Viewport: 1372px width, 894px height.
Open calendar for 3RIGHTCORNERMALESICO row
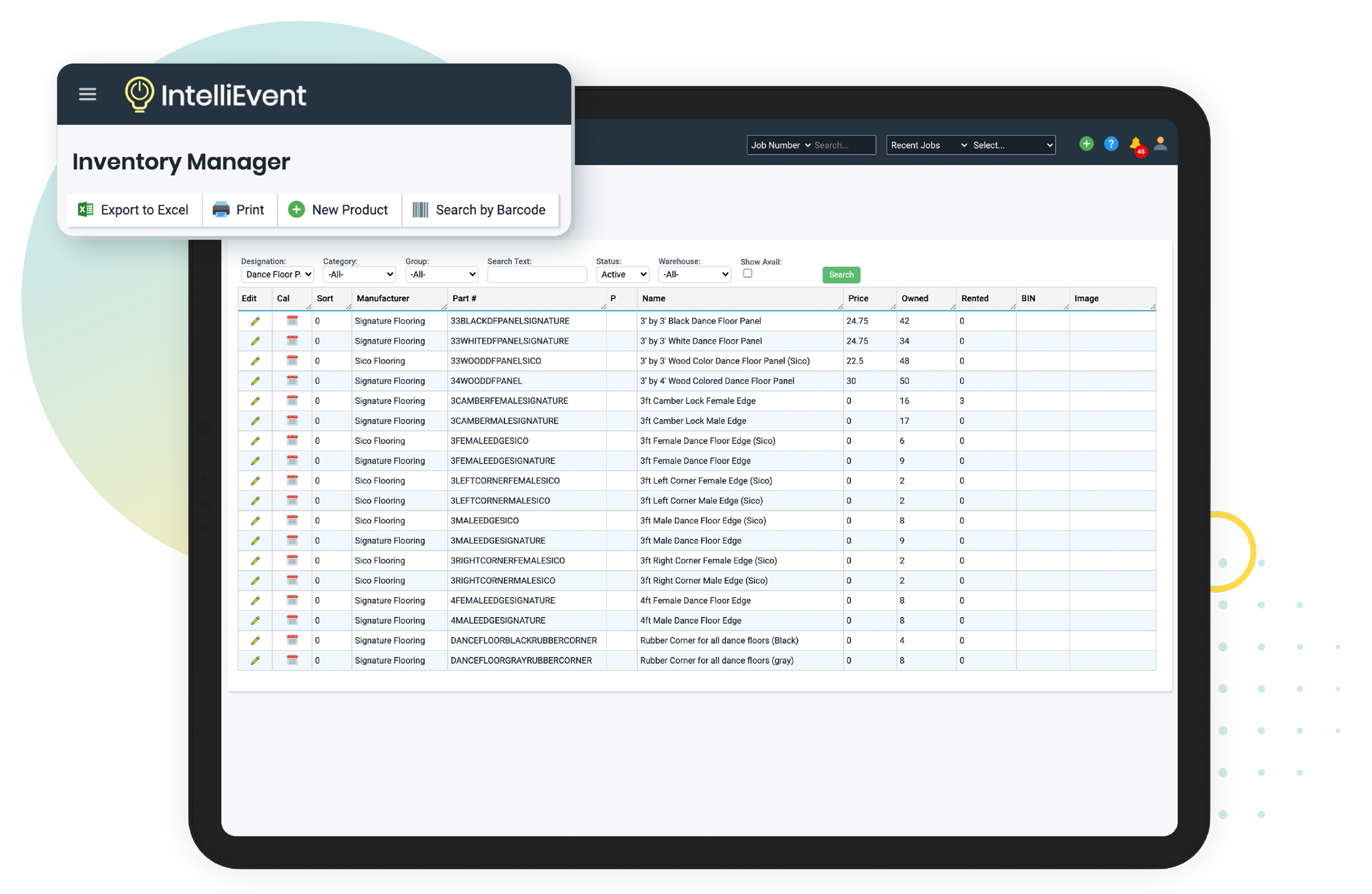(292, 580)
